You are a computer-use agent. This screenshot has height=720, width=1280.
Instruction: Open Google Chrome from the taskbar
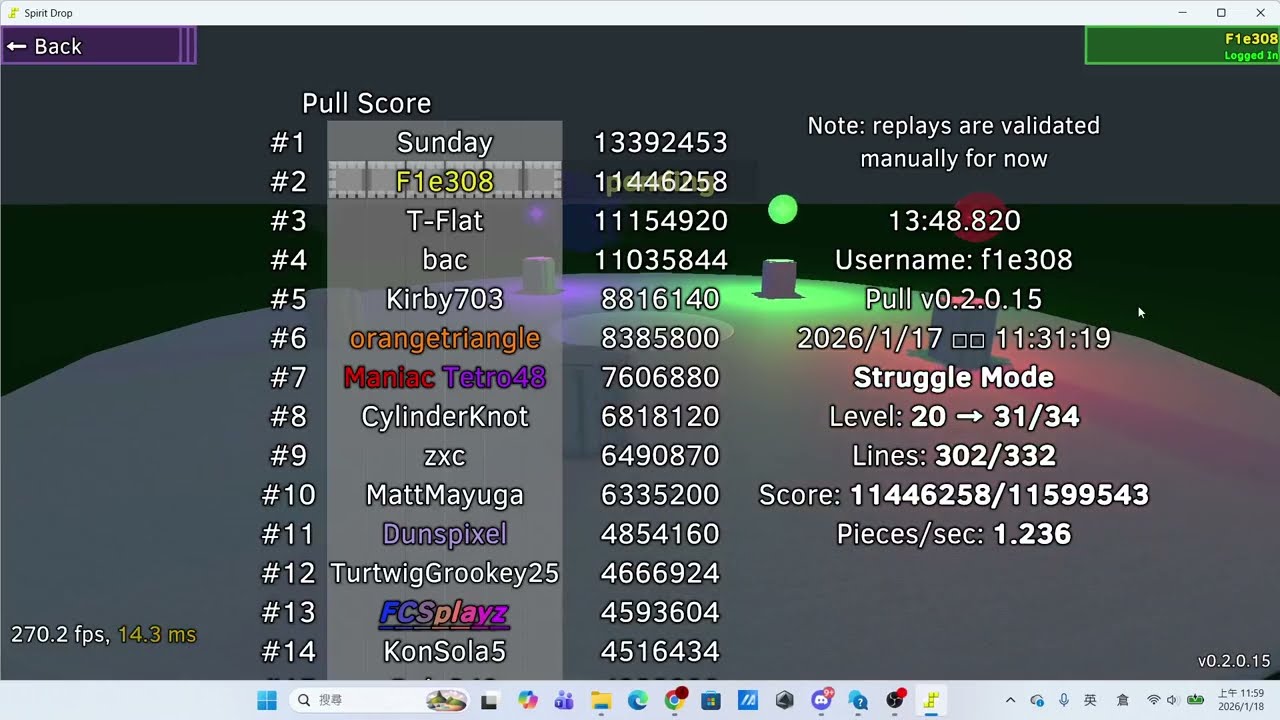point(675,701)
